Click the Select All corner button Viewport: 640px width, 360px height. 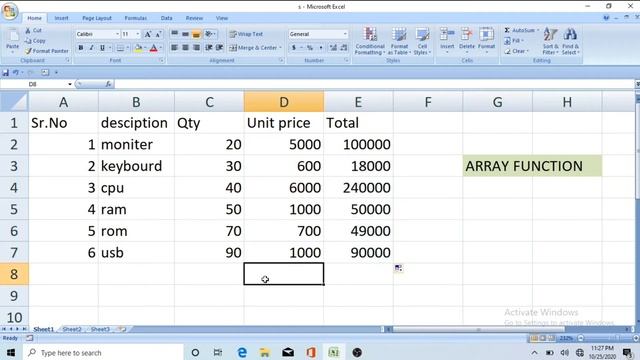(x=14, y=102)
